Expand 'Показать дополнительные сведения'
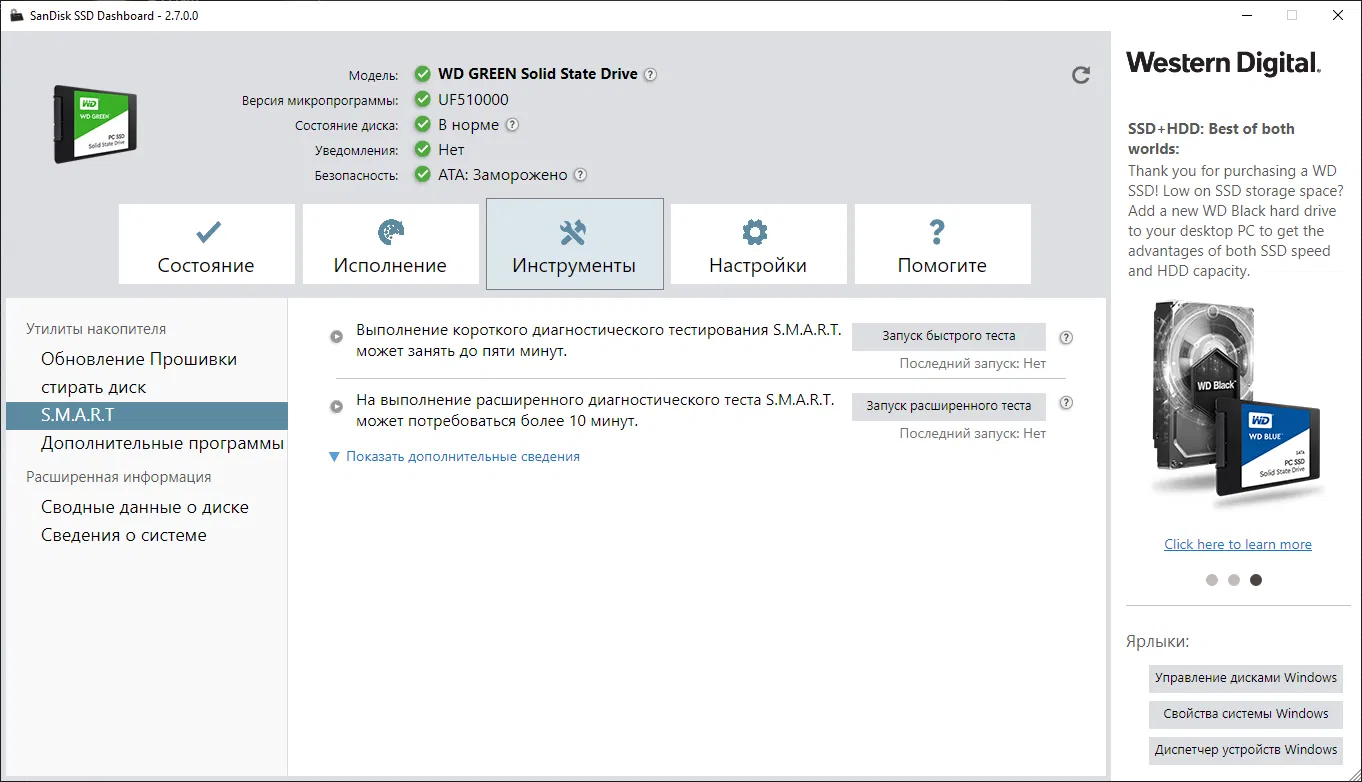 454,456
